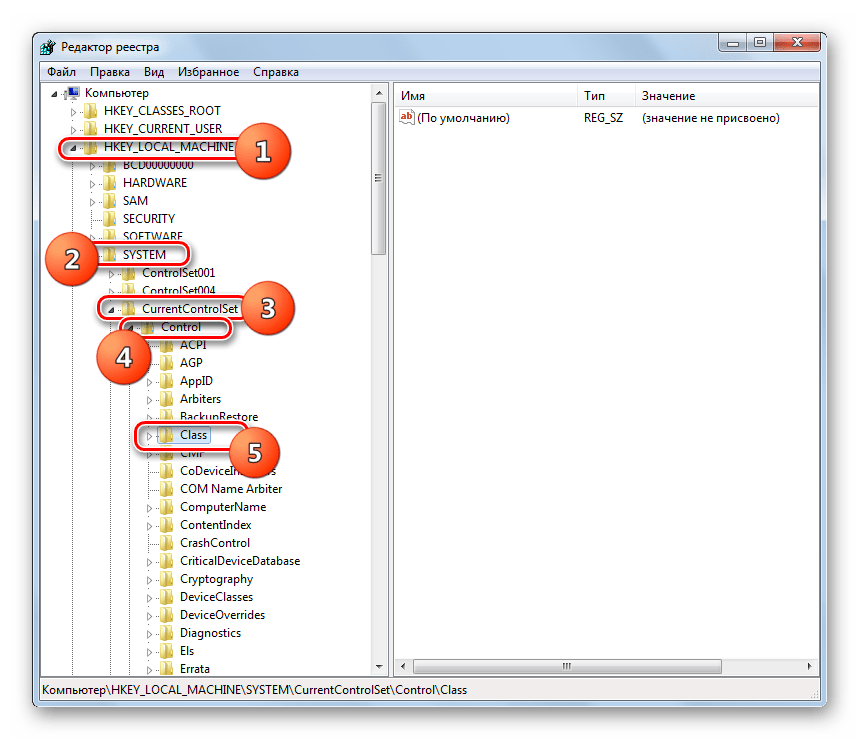Select the ContentIndex registry key

pos(215,525)
